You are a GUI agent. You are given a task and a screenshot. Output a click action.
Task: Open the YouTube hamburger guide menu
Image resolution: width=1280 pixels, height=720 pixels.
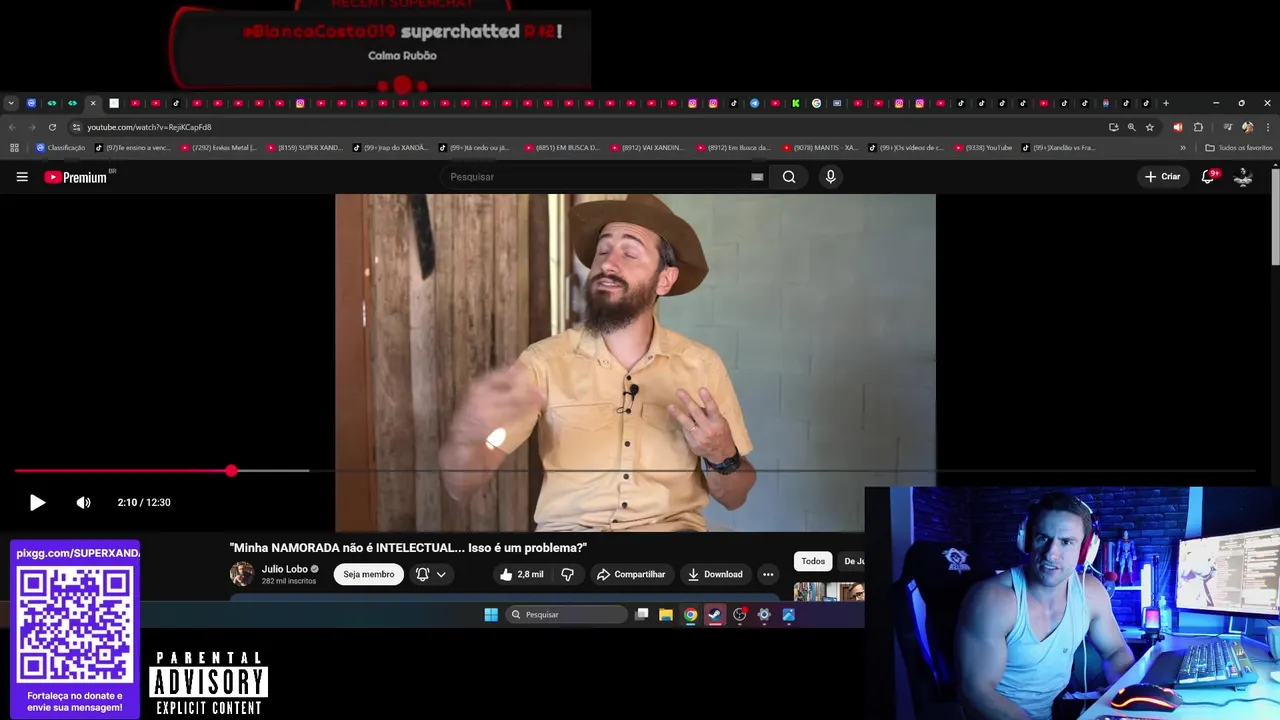coord(22,177)
